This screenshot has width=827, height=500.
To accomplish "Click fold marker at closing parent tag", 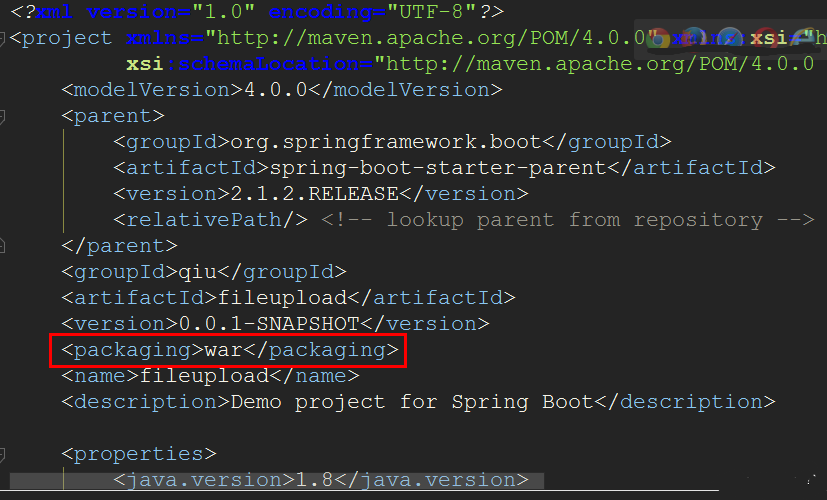I will coord(3,246).
